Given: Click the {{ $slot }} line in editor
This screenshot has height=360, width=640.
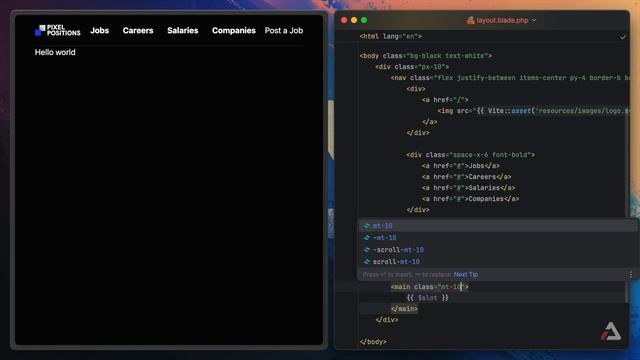Looking at the screenshot, I should tap(427, 298).
